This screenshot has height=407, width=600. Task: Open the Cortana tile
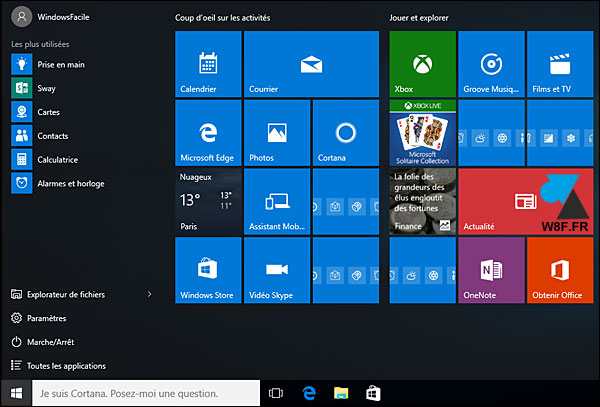346,133
